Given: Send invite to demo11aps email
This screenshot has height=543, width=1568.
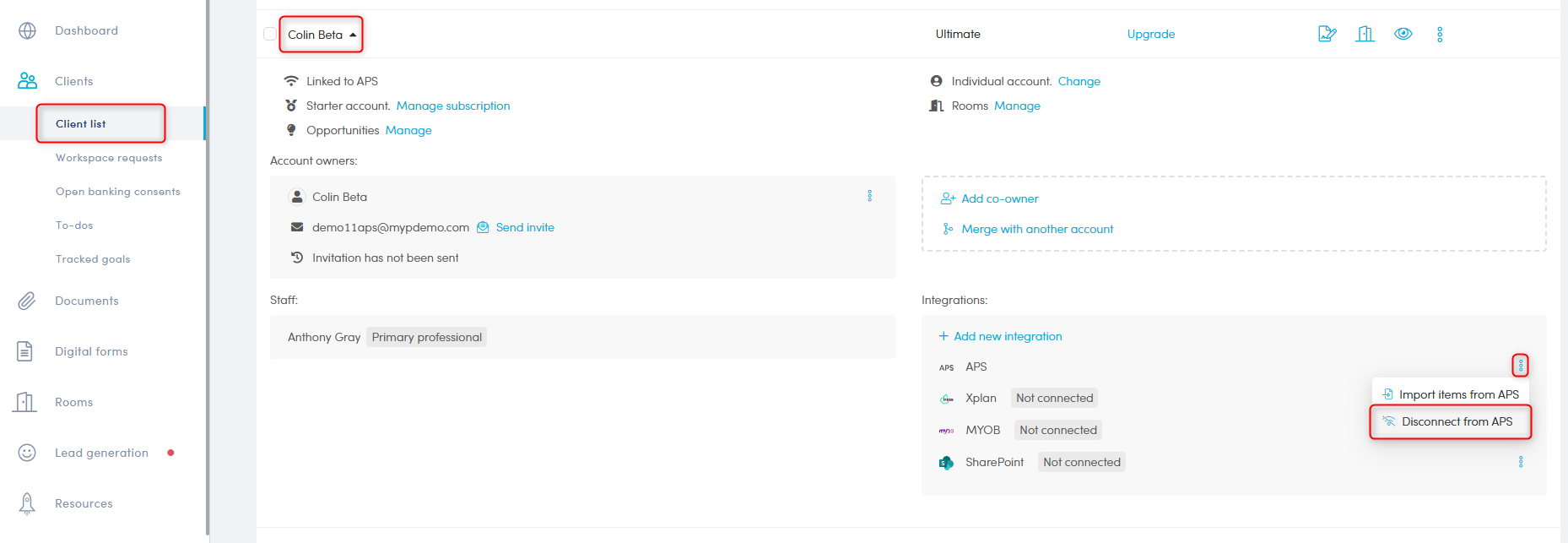Looking at the screenshot, I should pyautogui.click(x=524, y=227).
